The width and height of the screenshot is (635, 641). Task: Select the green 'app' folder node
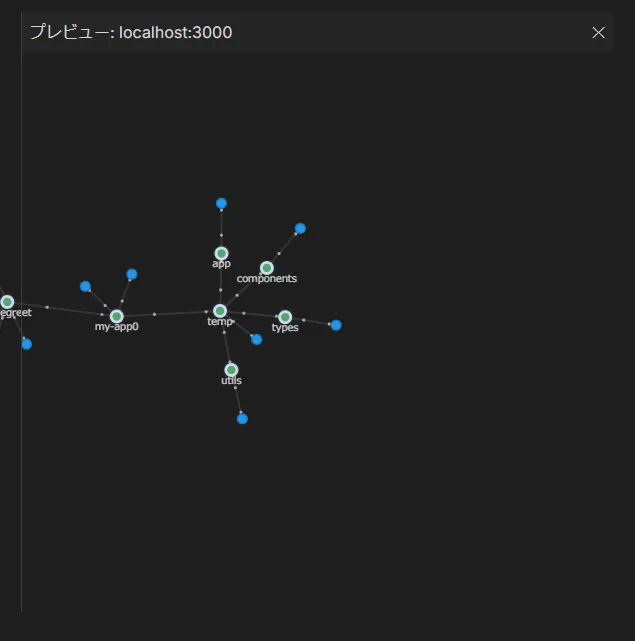click(x=221, y=253)
